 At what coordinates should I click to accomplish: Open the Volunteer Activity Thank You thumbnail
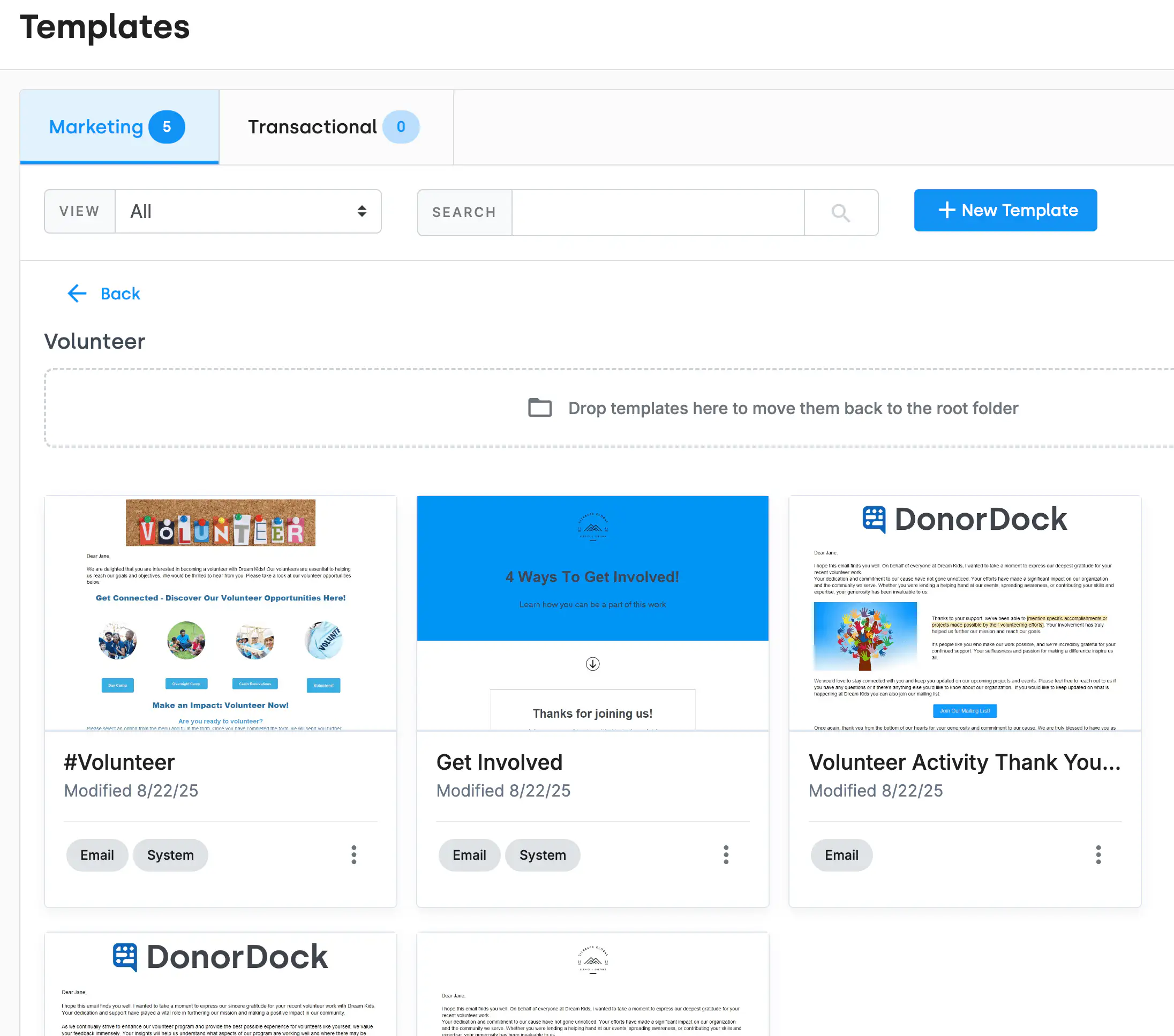(965, 612)
